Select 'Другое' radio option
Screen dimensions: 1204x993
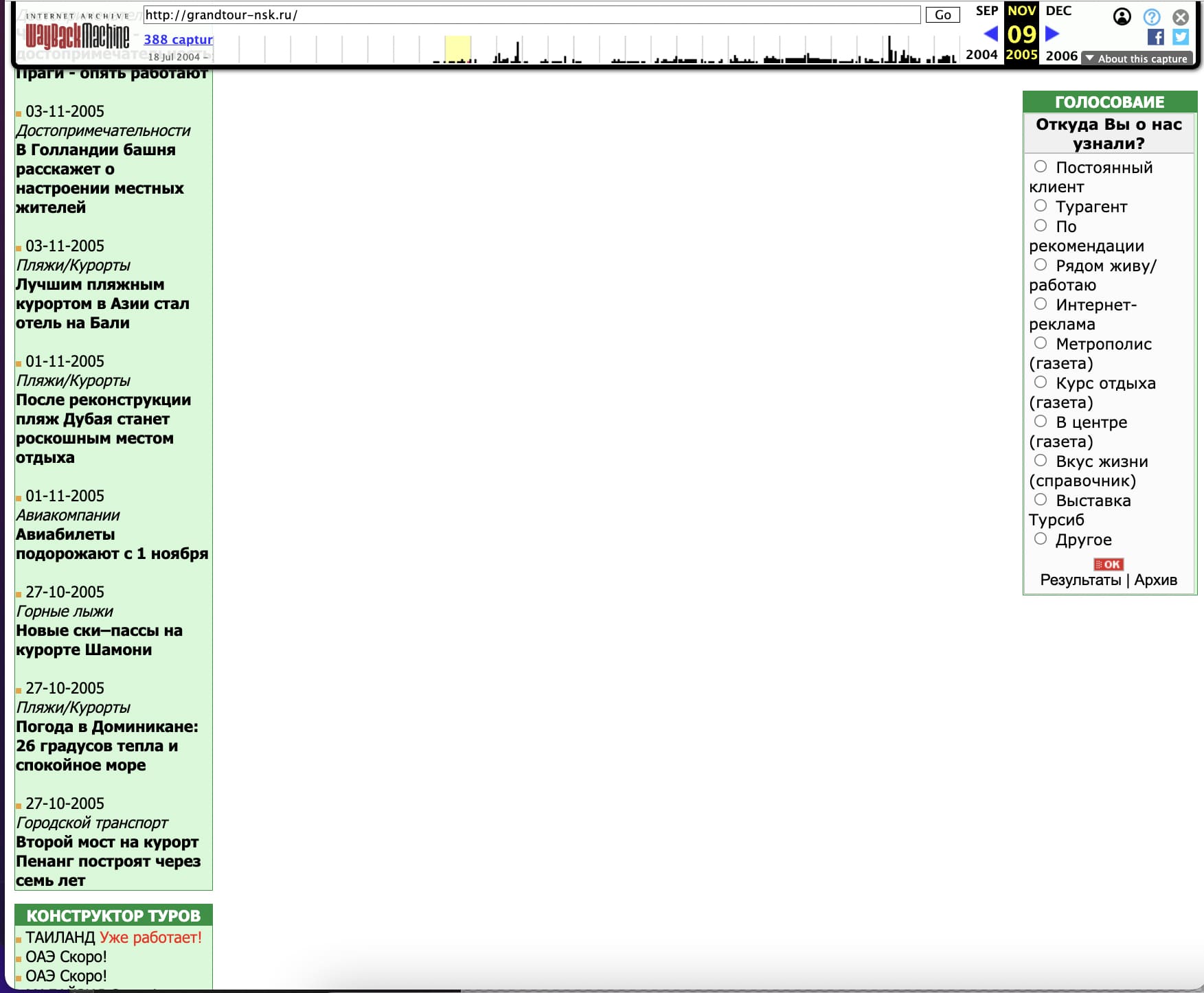click(x=1041, y=538)
